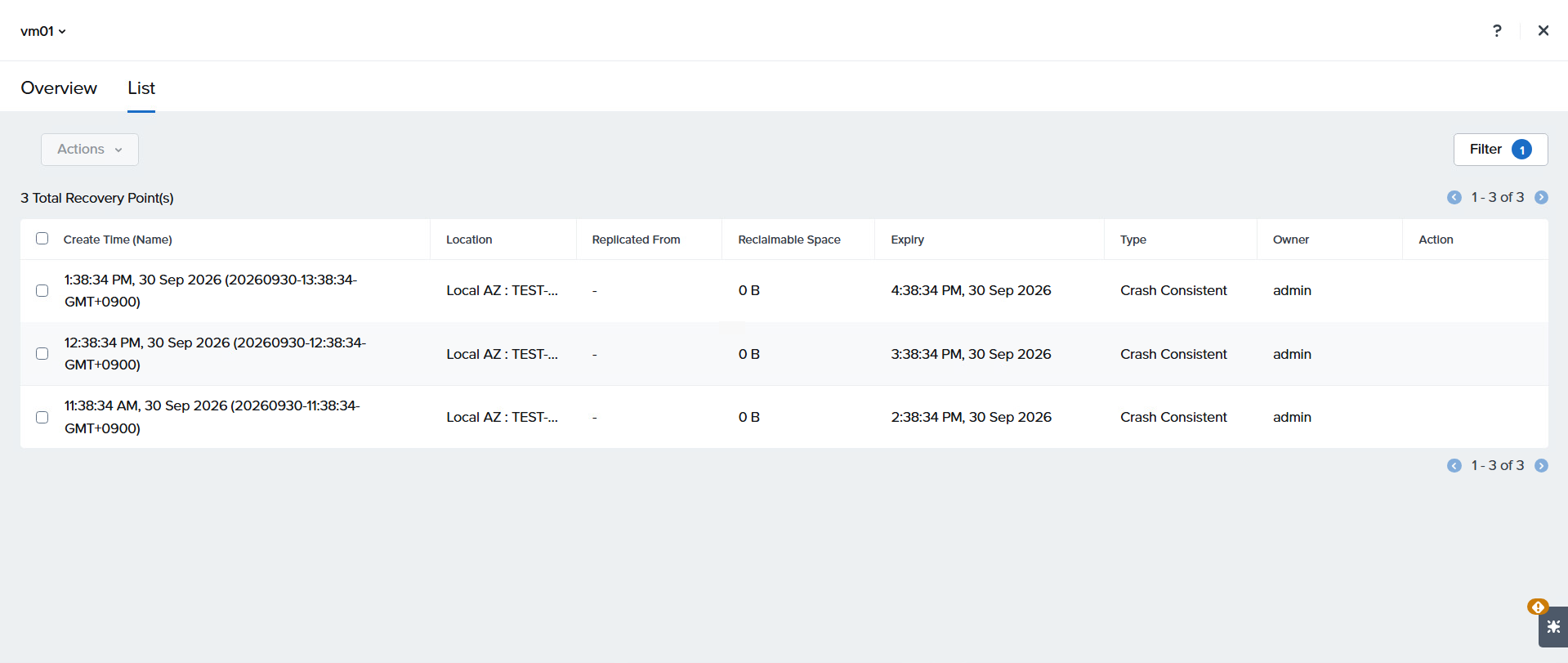
Task: Click admin owner in the 12:38:34 PM row
Action: click(1292, 354)
